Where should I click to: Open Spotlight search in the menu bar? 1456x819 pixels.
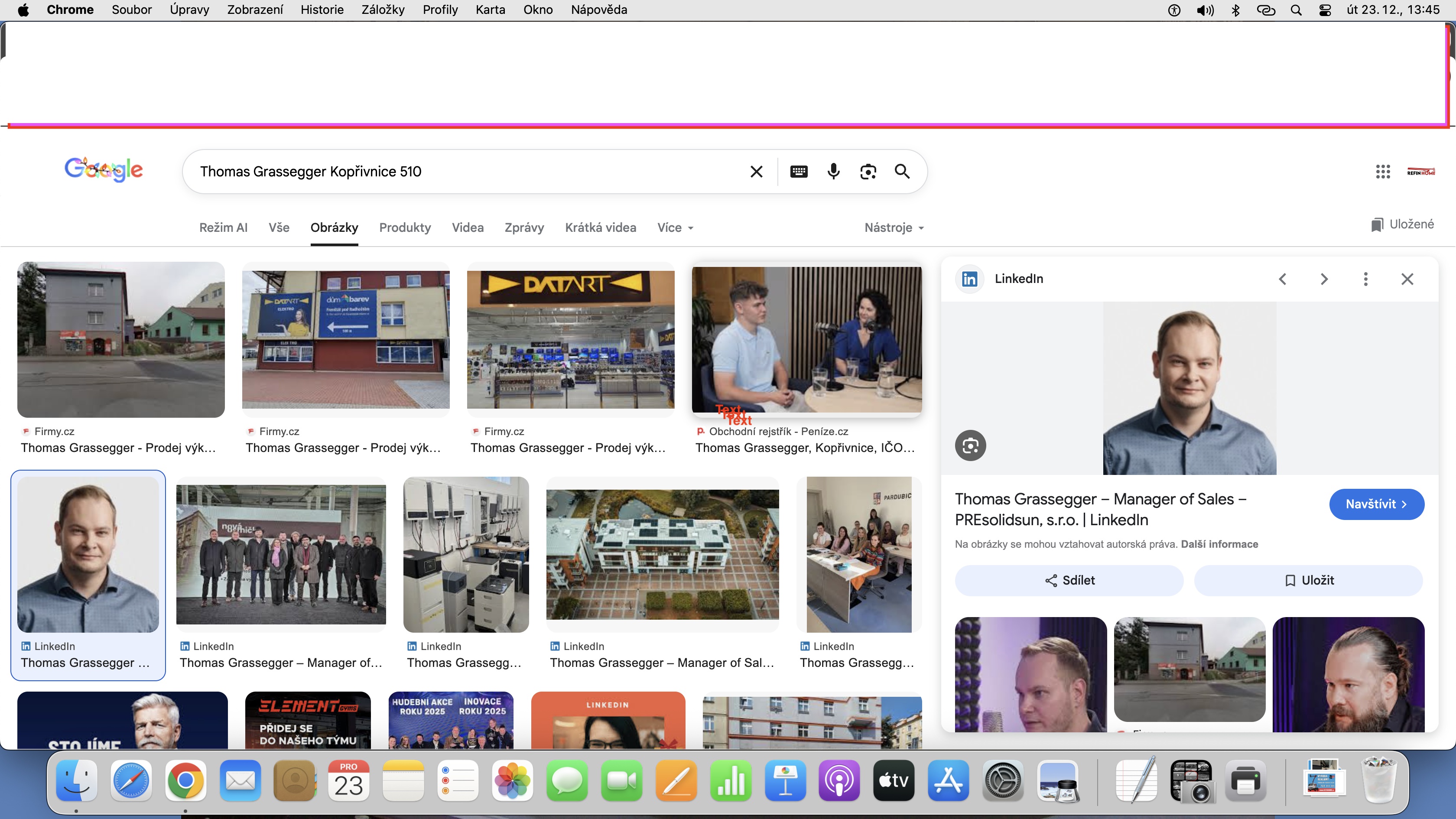click(1296, 10)
